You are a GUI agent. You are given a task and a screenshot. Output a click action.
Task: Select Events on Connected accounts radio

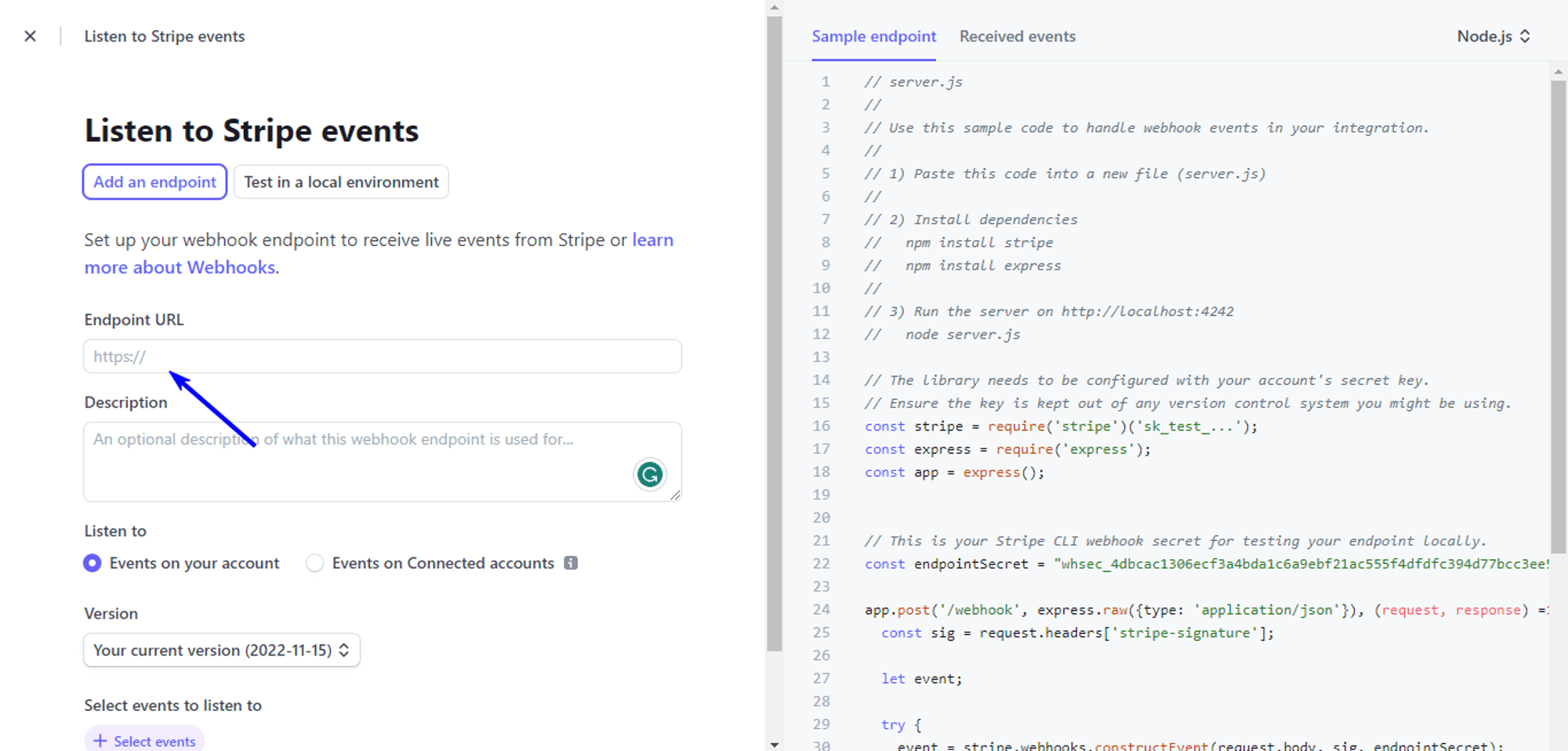coord(314,563)
